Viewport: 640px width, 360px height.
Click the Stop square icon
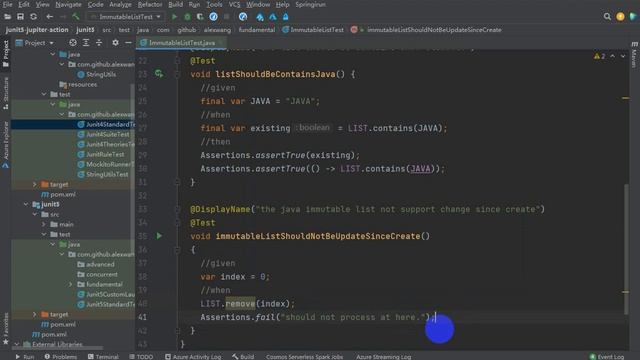pos(227,17)
